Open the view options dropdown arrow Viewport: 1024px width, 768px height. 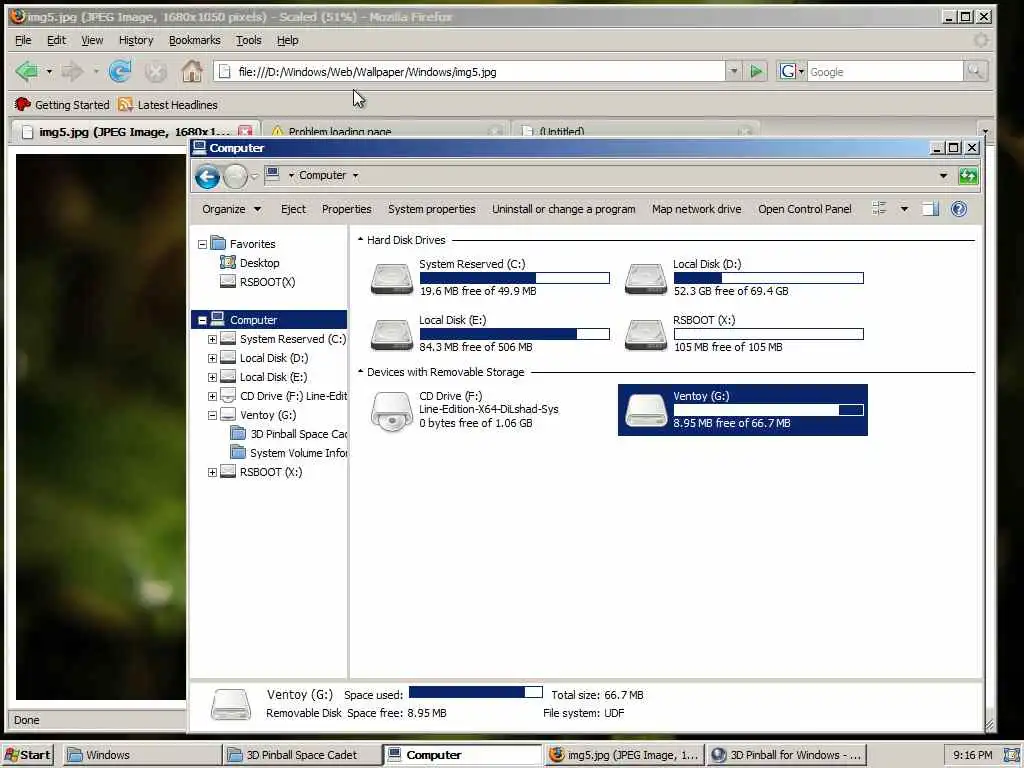[x=904, y=209]
